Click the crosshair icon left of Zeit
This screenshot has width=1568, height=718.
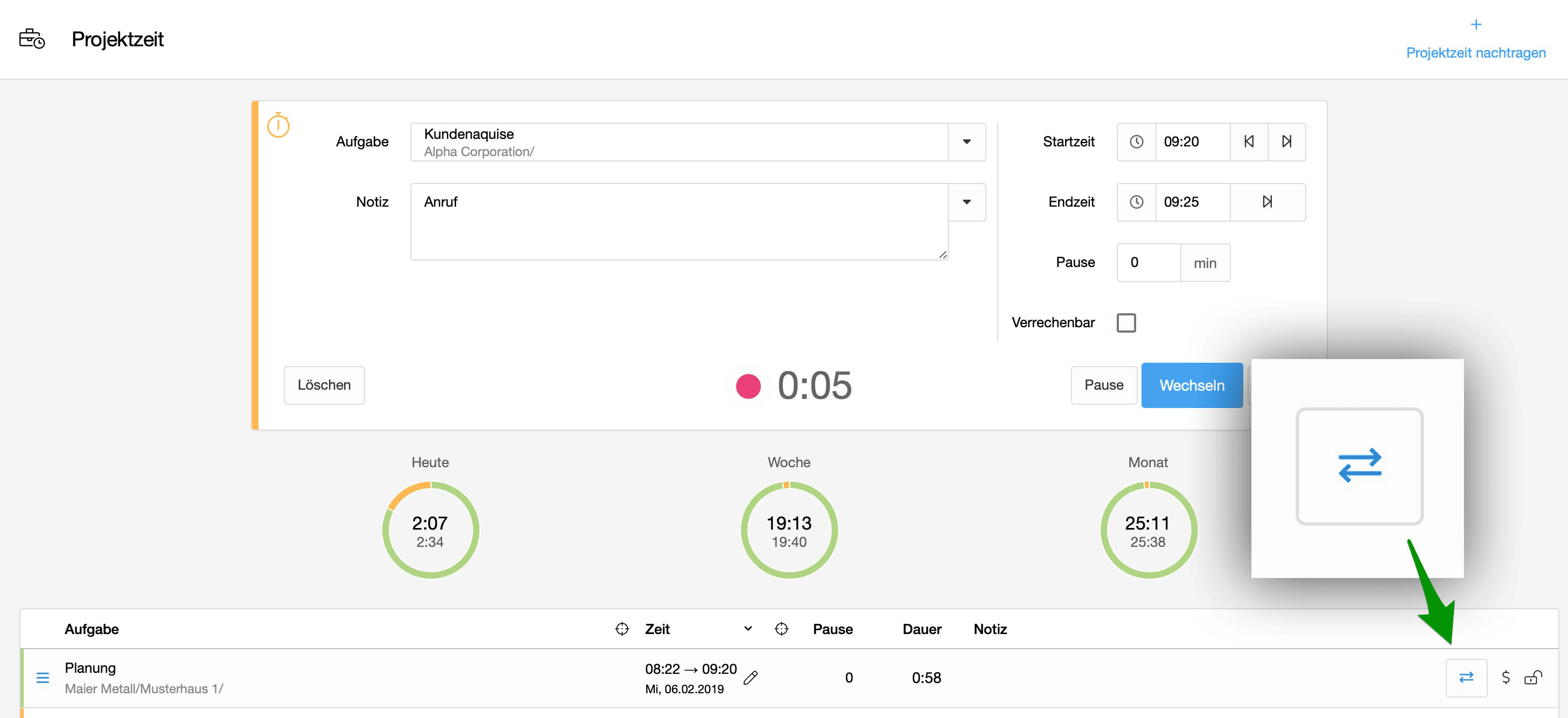pos(621,629)
